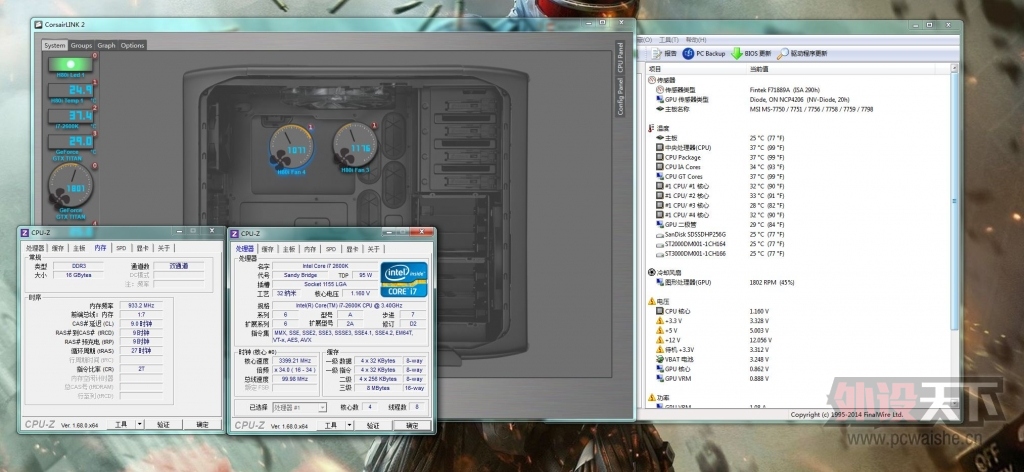The height and width of the screenshot is (472, 1024).
Task: Open 关于 tab in left CPU-Z window
Action: pos(164,248)
